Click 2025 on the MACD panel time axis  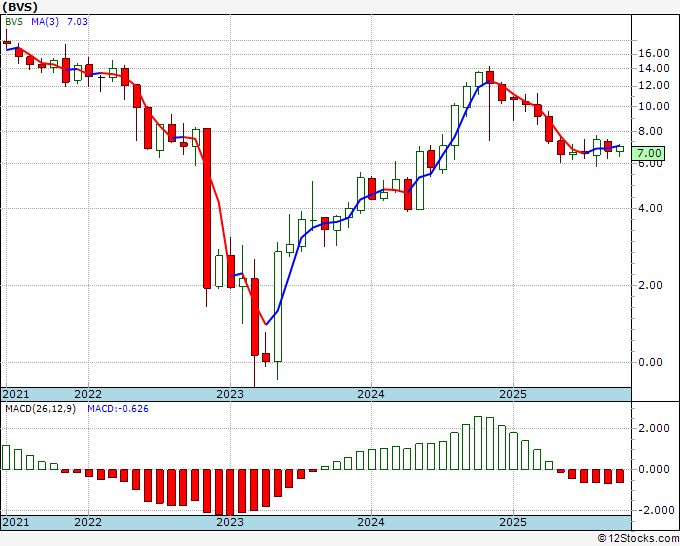coord(513,522)
